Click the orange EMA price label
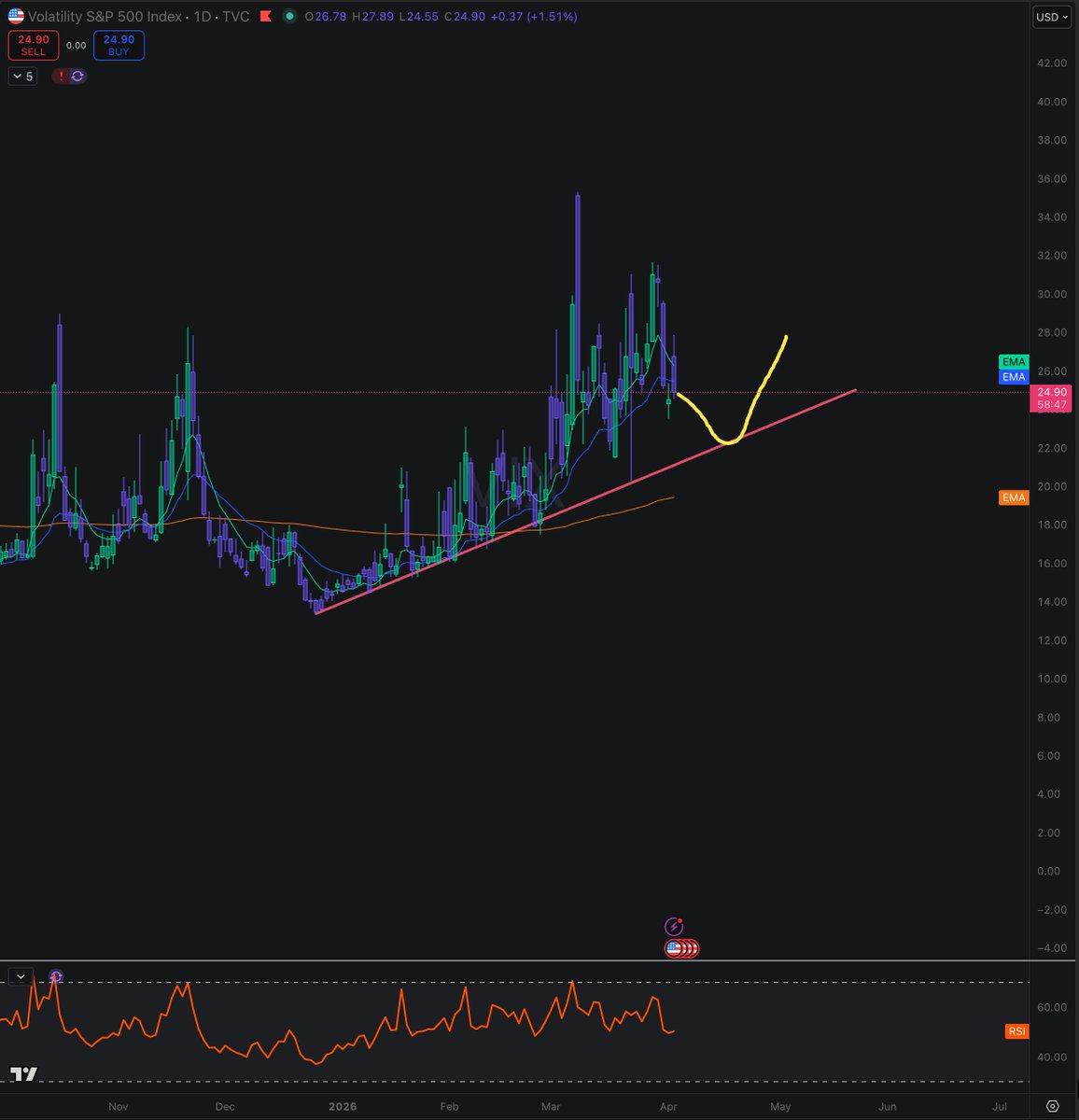This screenshot has height=1120, width=1079. tap(1014, 497)
